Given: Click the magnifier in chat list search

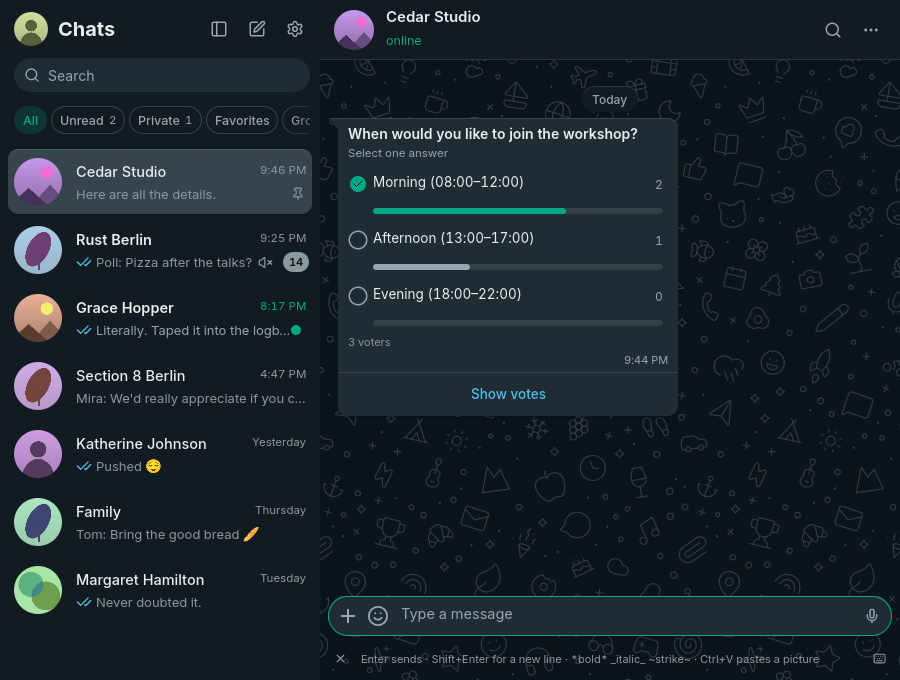Looking at the screenshot, I should click(x=32, y=75).
